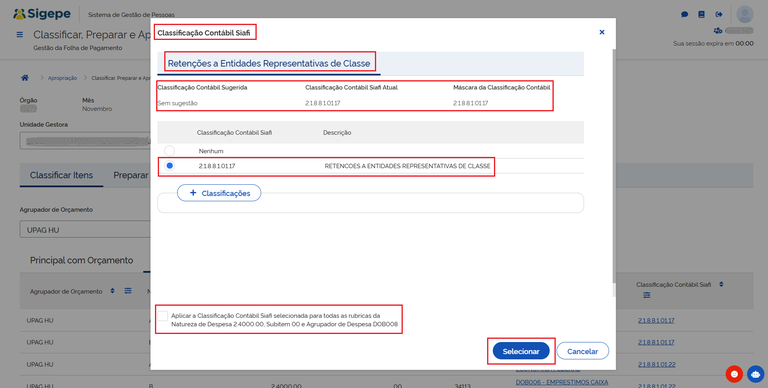
Task: Select Retenções a Entidades Representativas de Classe tab
Action: coord(269,64)
